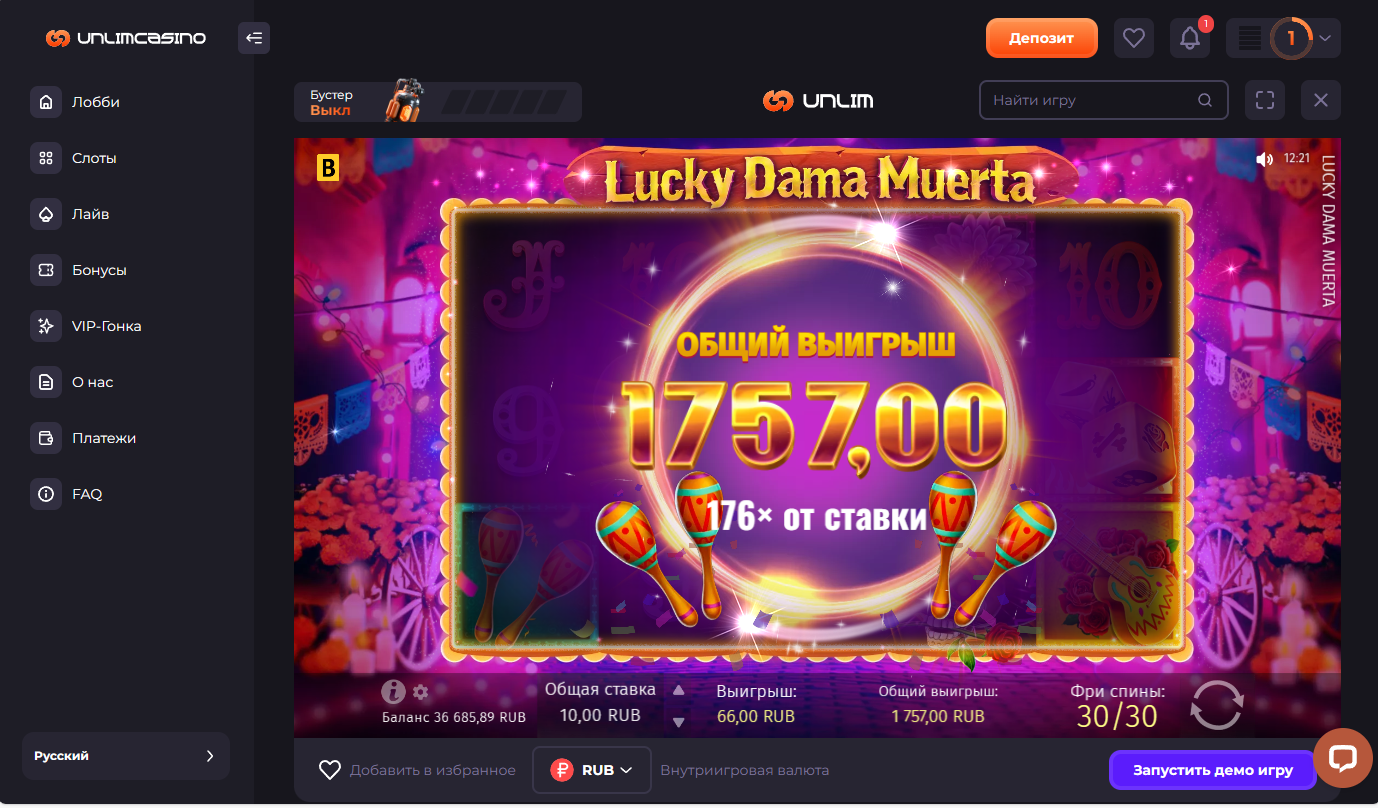Image resolution: width=1378 pixels, height=808 pixels.
Task: Expand the Русский language selector
Action: pos(126,756)
